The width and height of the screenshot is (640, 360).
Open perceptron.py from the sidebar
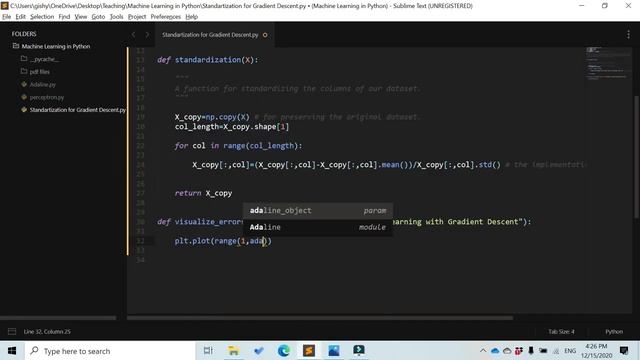coord(47,97)
